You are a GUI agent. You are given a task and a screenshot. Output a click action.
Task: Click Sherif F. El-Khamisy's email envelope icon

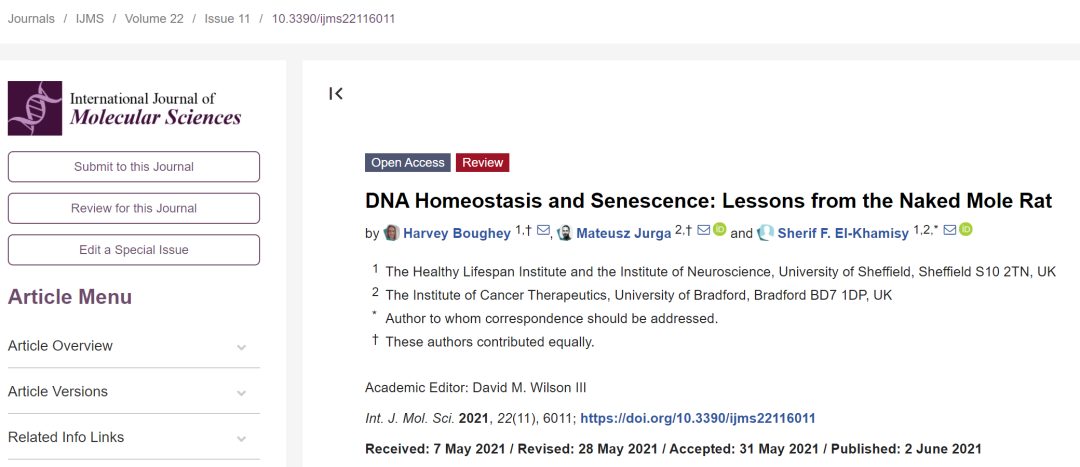click(950, 231)
